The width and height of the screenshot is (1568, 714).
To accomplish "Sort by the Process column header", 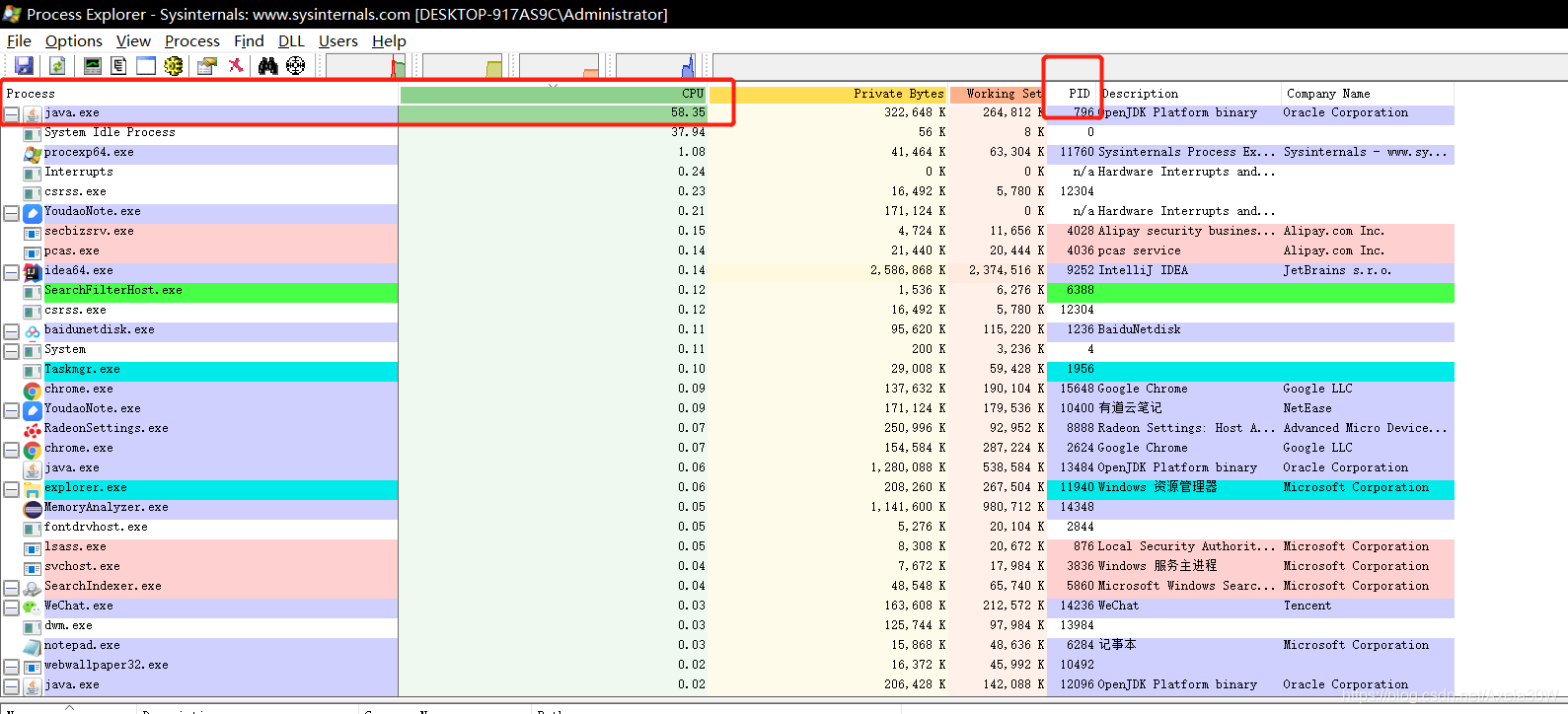I will [x=199, y=94].
